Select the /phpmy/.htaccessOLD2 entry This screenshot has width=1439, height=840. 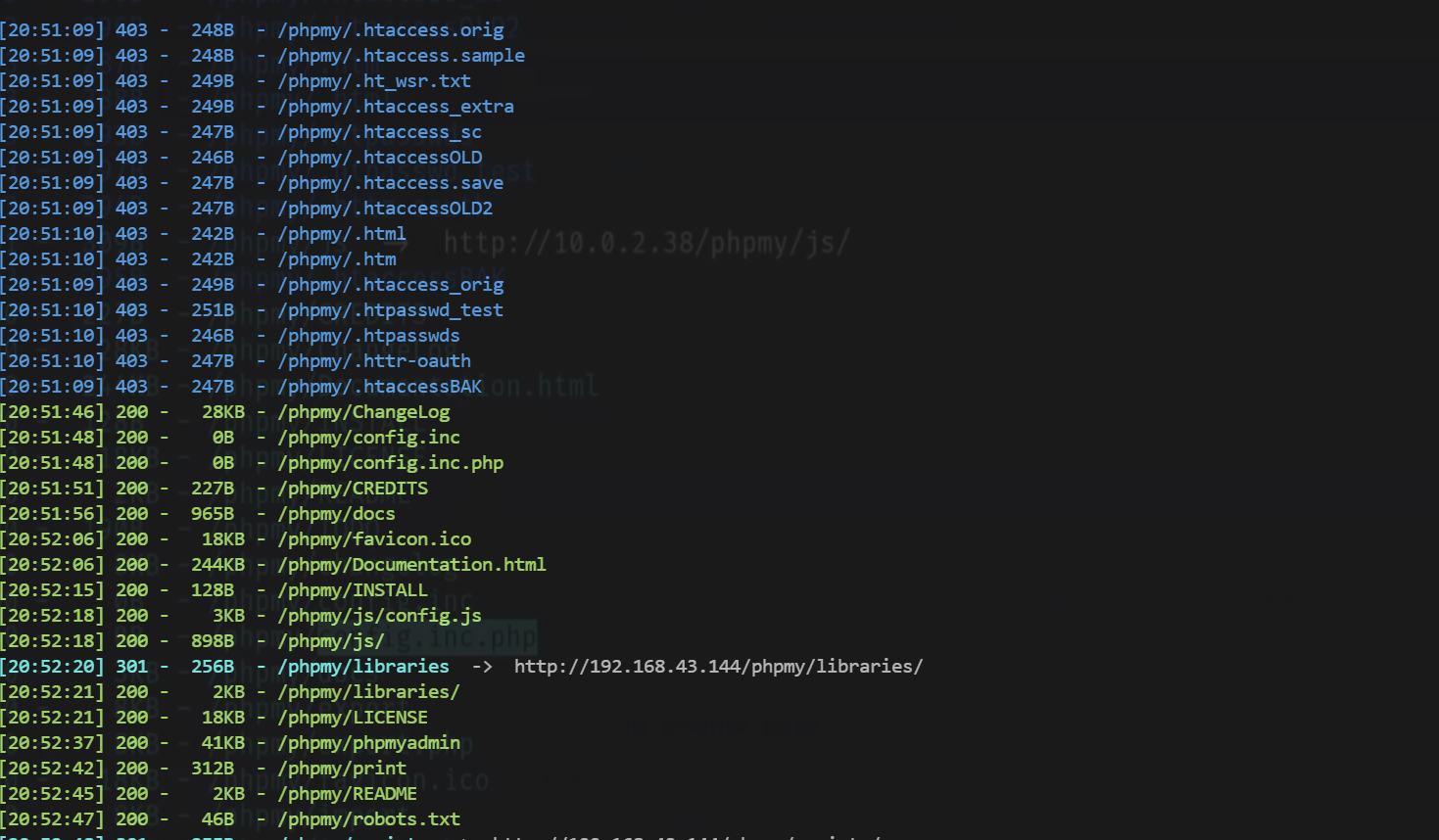pos(385,209)
